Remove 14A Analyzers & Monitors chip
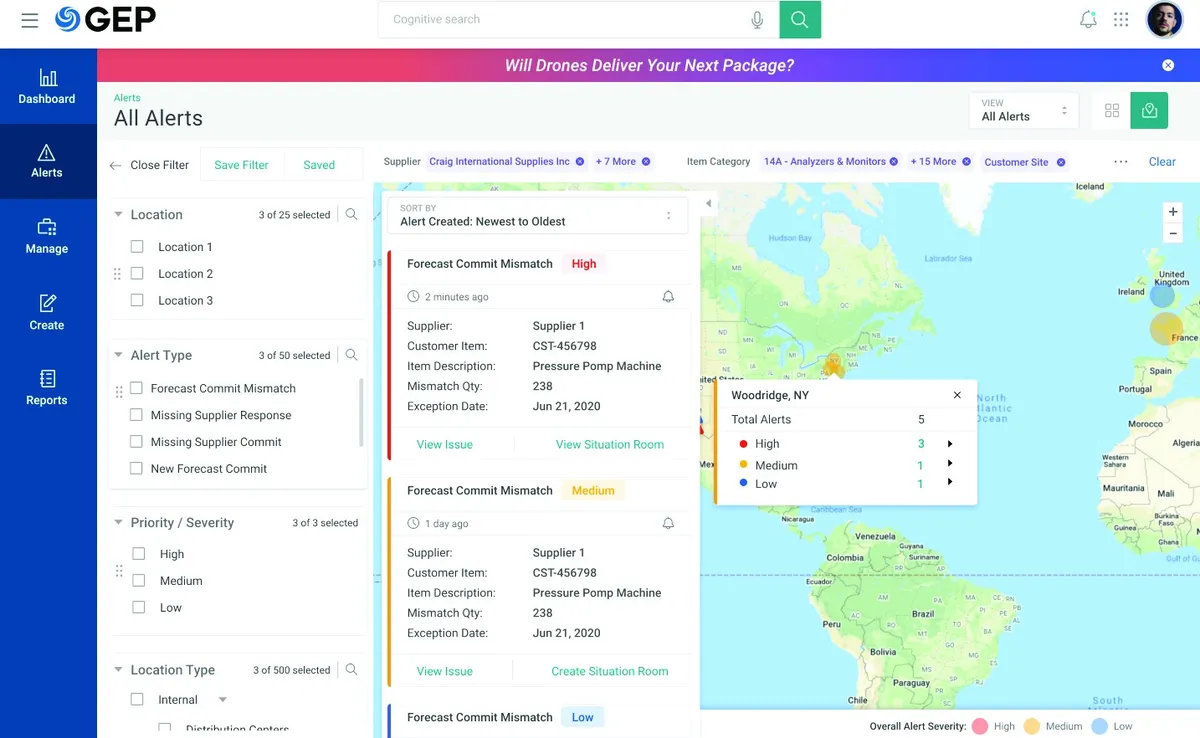 click(x=894, y=162)
